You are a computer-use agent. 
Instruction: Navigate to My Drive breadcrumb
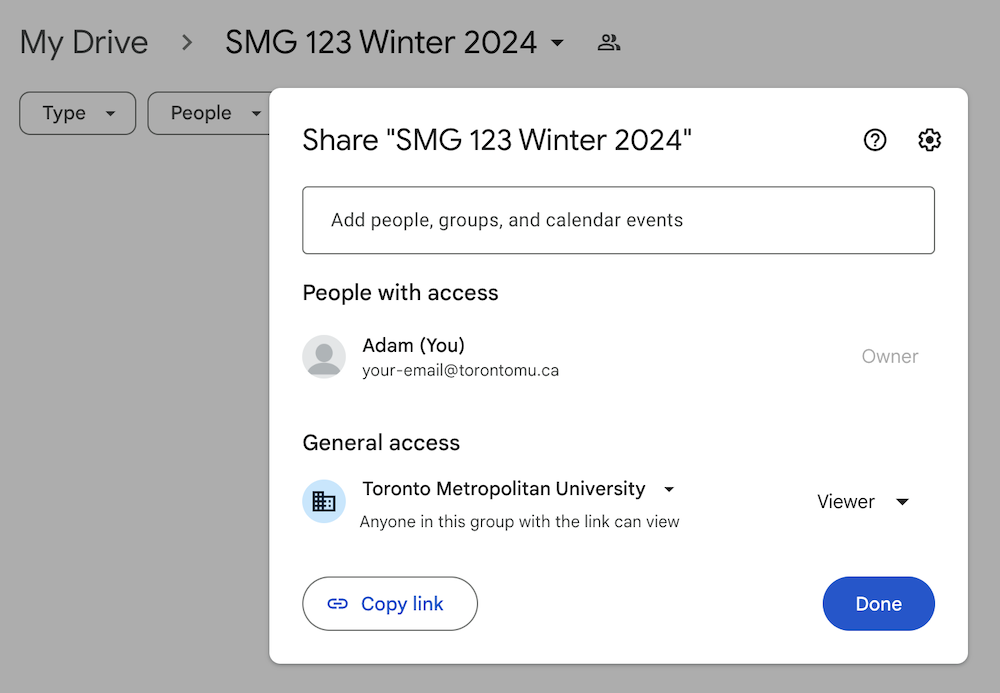(84, 43)
